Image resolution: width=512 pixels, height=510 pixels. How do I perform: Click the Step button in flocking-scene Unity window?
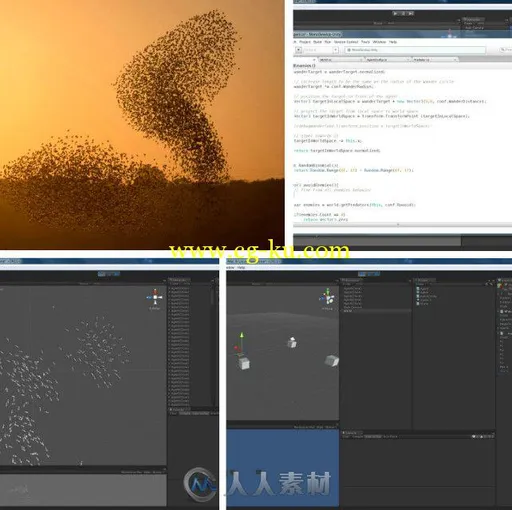click(116, 274)
